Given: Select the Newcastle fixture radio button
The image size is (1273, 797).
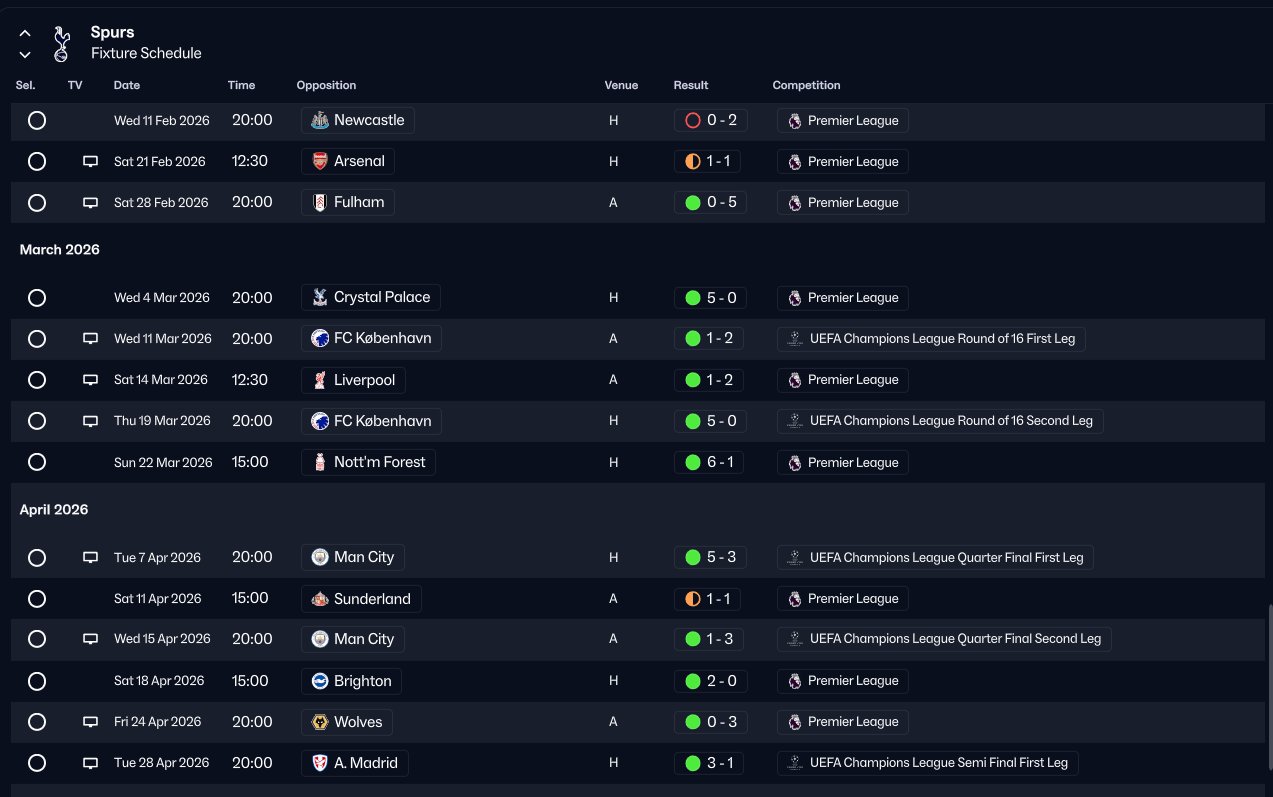Looking at the screenshot, I should [x=37, y=120].
